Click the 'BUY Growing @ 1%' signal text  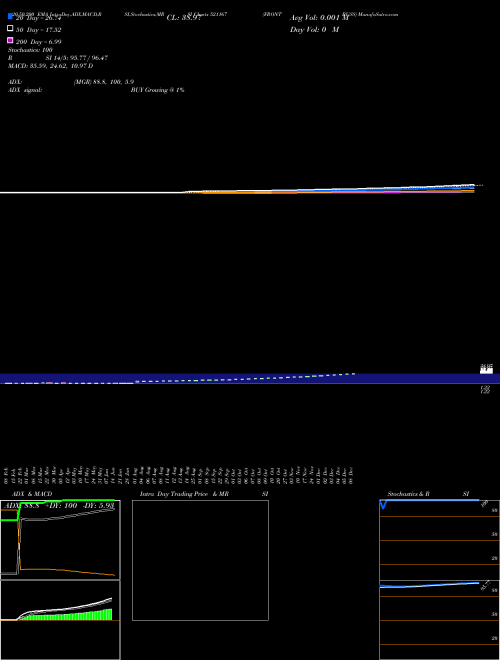coord(157,90)
